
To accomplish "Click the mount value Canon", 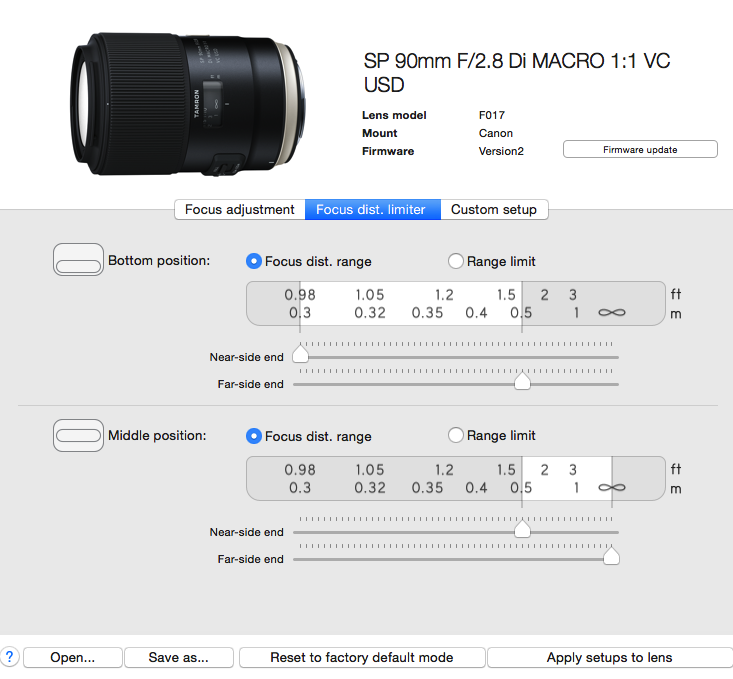I will (x=496, y=133).
